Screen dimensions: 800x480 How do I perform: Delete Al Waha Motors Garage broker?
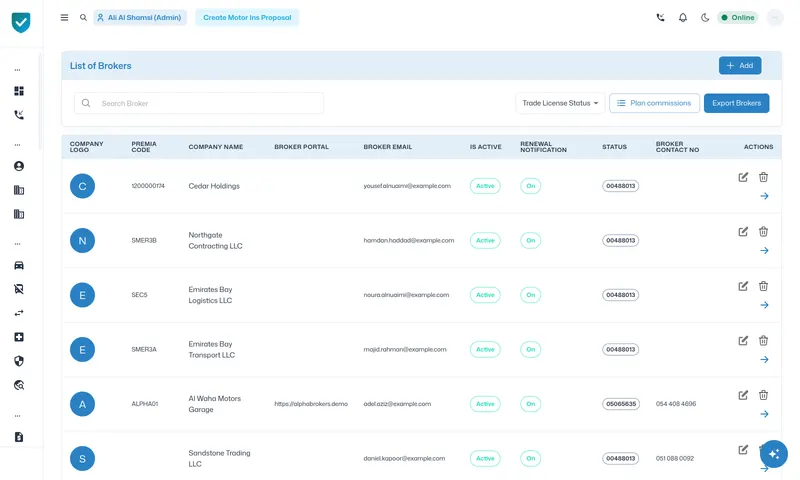click(763, 395)
